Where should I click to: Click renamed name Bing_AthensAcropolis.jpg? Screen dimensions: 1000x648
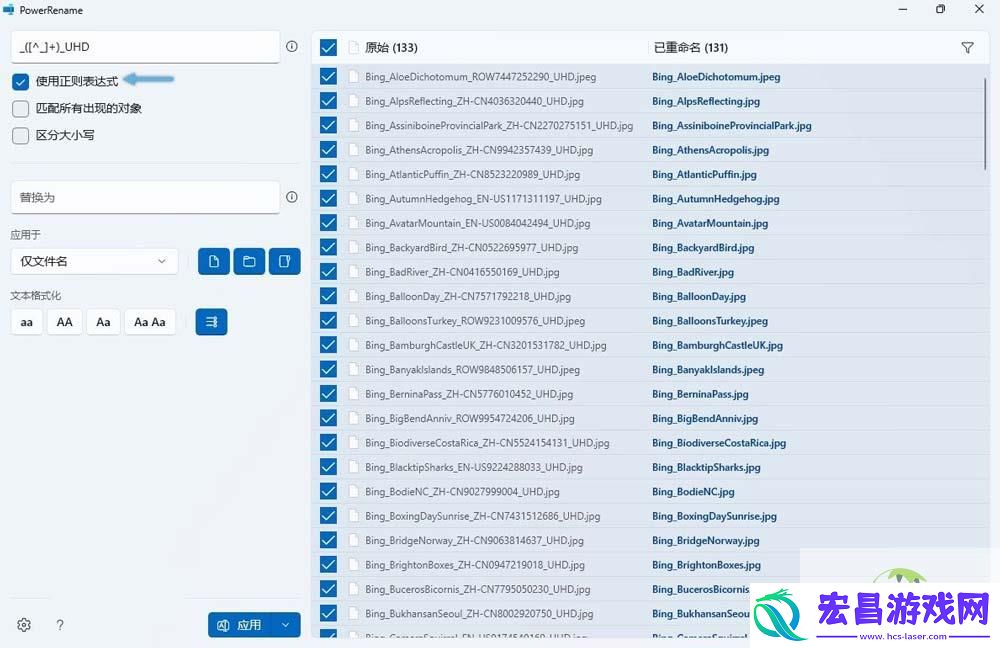click(x=710, y=150)
